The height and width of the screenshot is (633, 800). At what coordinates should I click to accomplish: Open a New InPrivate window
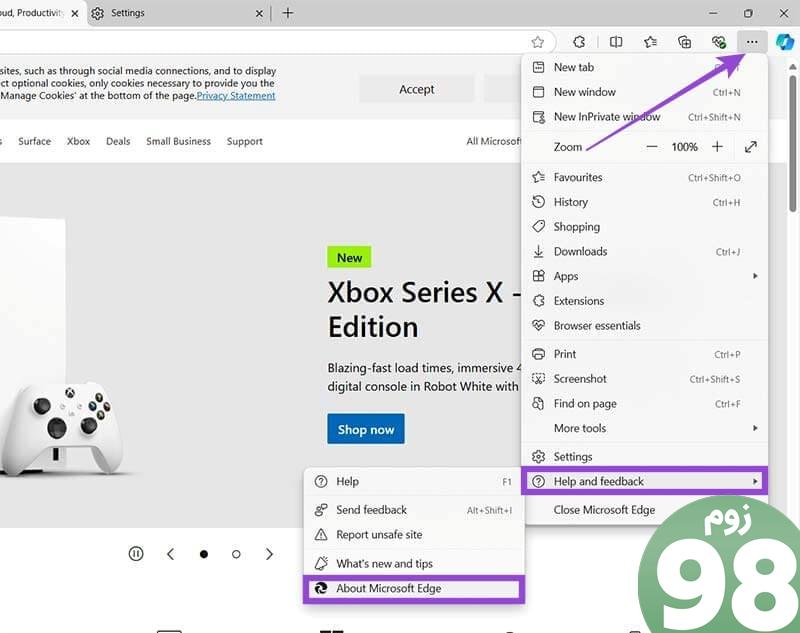click(645, 117)
